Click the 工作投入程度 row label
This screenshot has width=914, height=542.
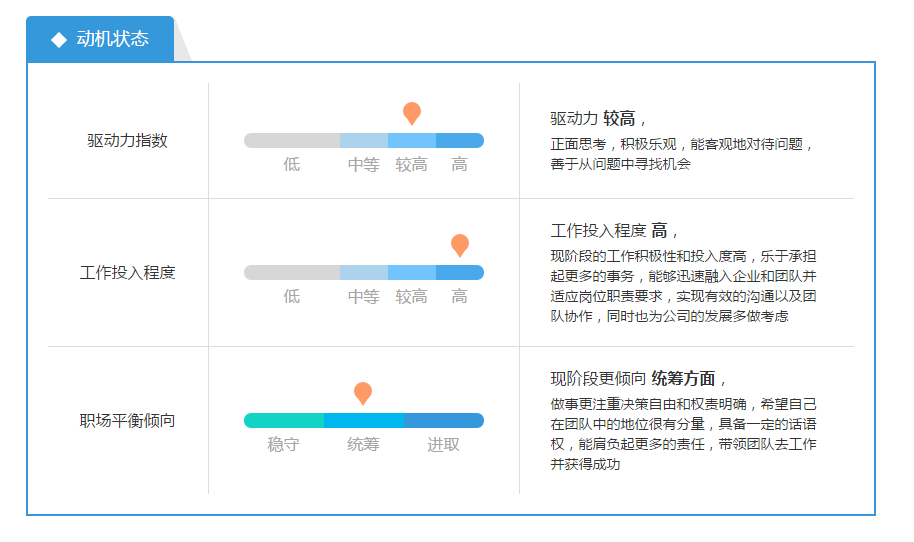(128, 273)
